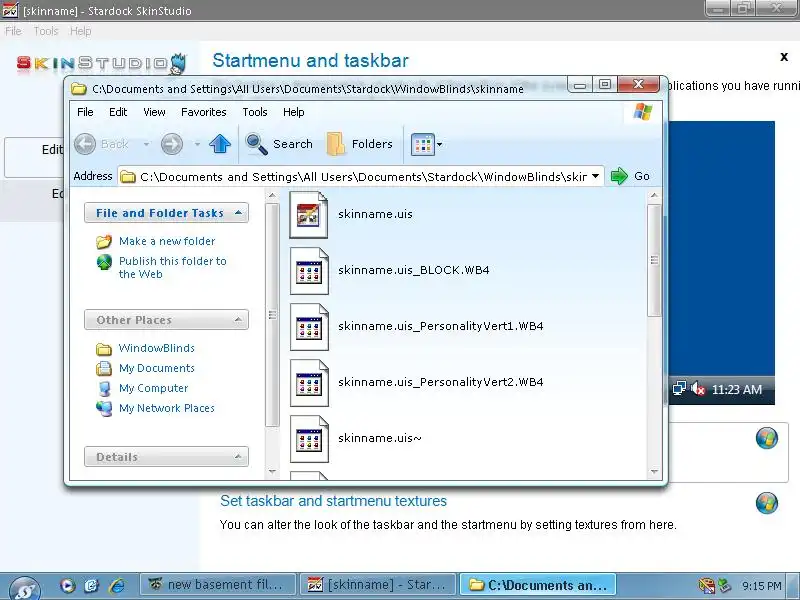Expand the Address bar dropdown
Screen dimensions: 800x600
[x=595, y=177]
